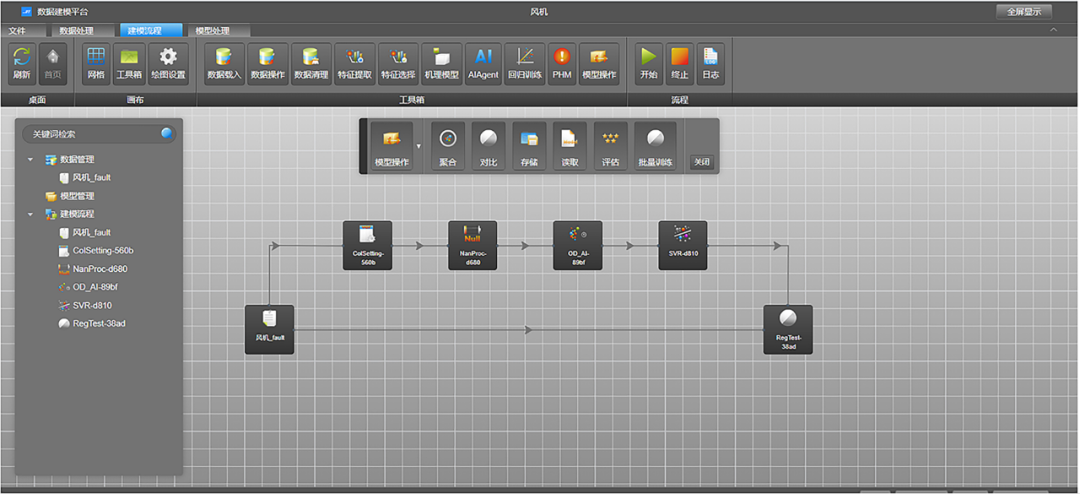
Task: Click the 数据建模平台 app logo icon
Action: 26,12
